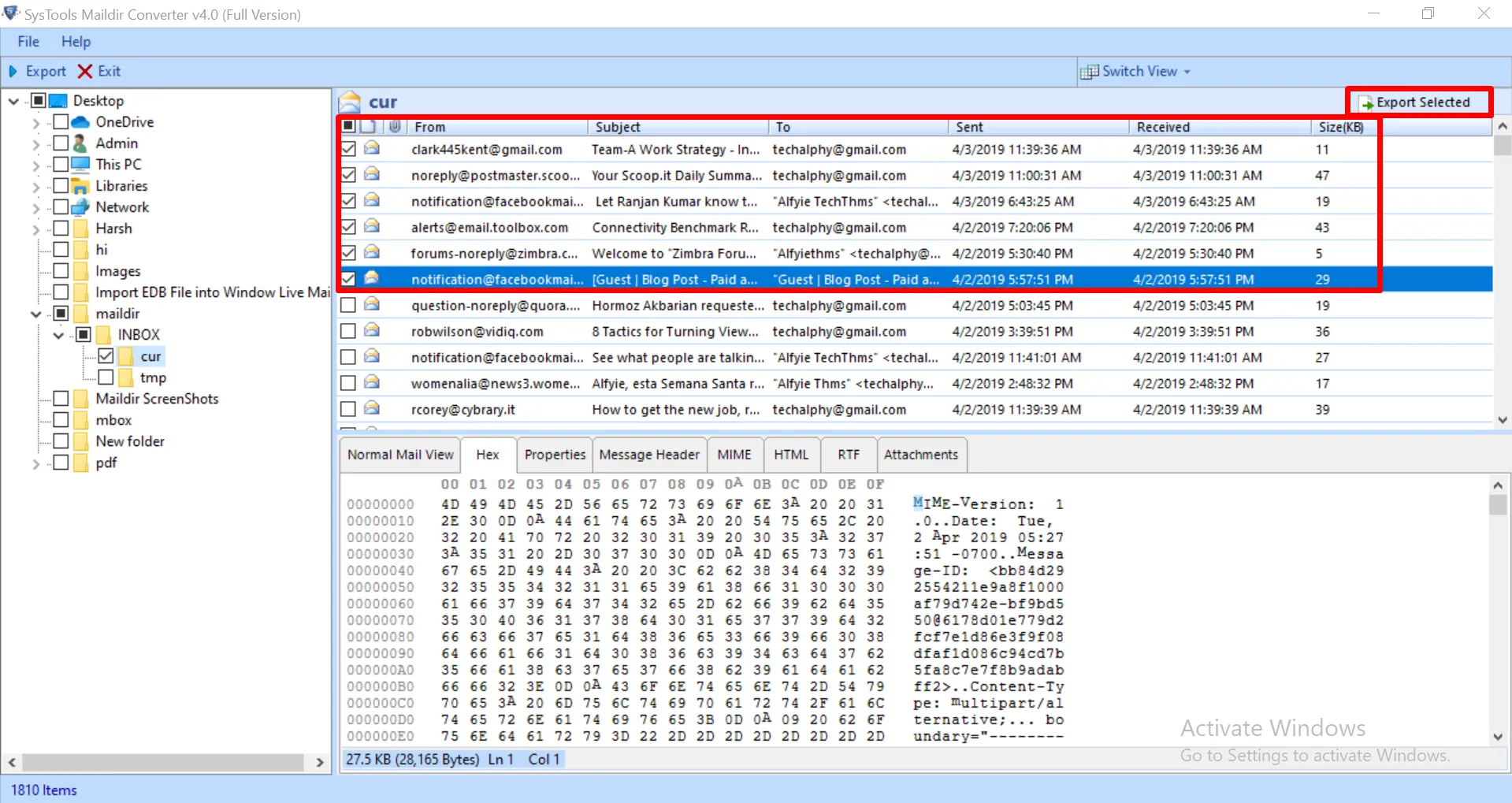Open the MIME tab
Image resolution: width=1512 pixels, height=803 pixels.
734,455
